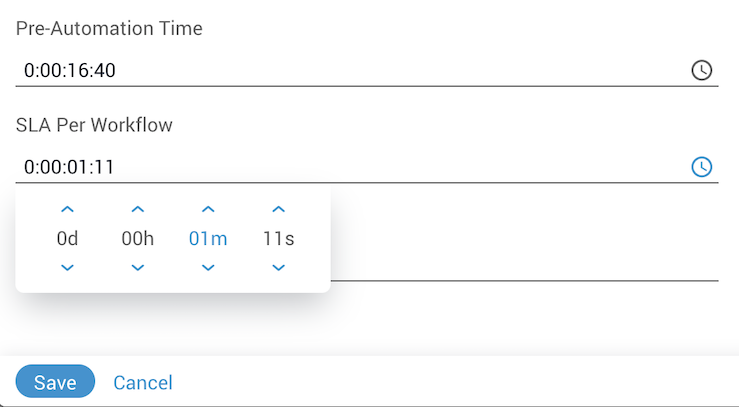
Task: Select the 11s seconds value
Action: coord(279,239)
